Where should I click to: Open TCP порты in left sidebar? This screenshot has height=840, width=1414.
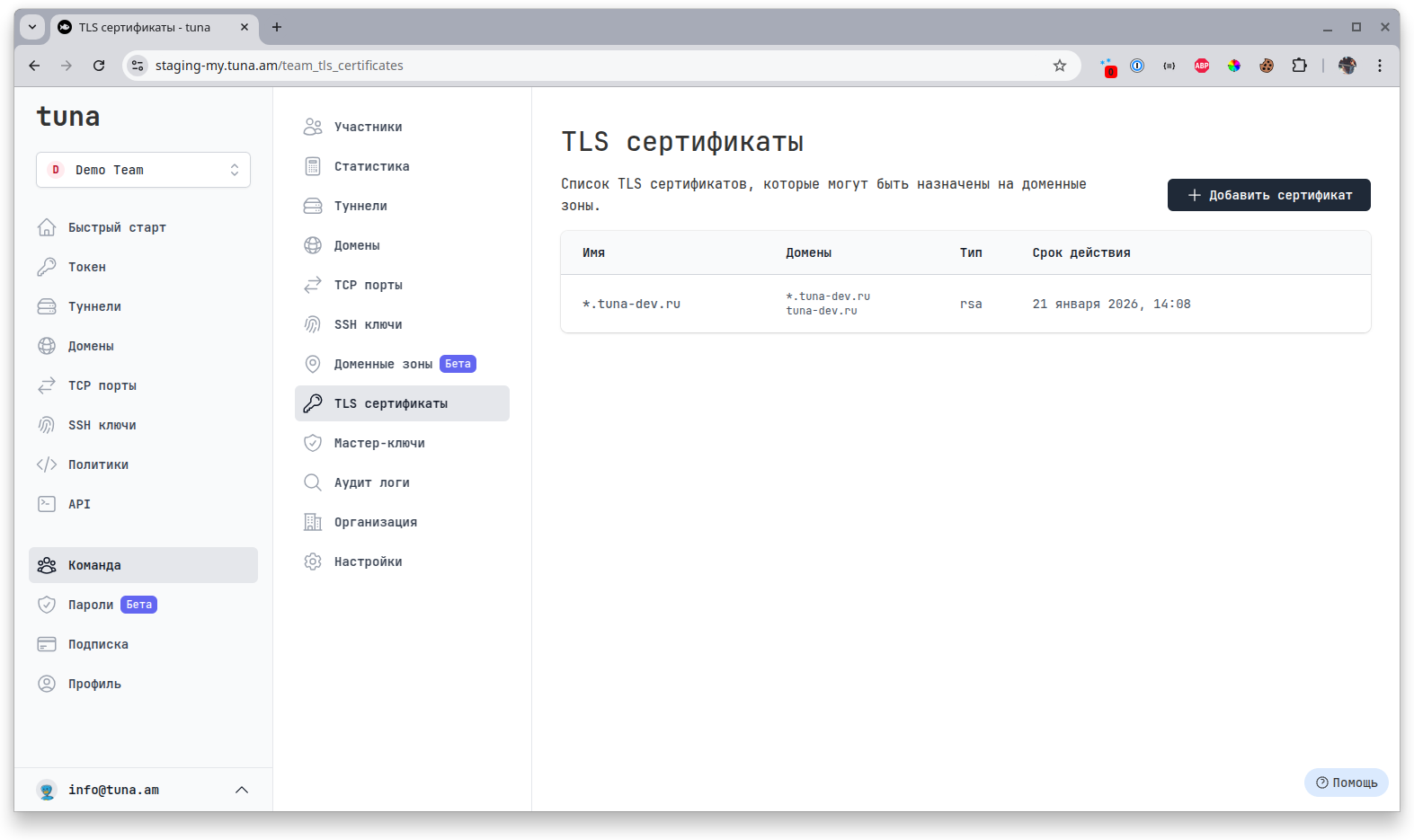(x=143, y=385)
